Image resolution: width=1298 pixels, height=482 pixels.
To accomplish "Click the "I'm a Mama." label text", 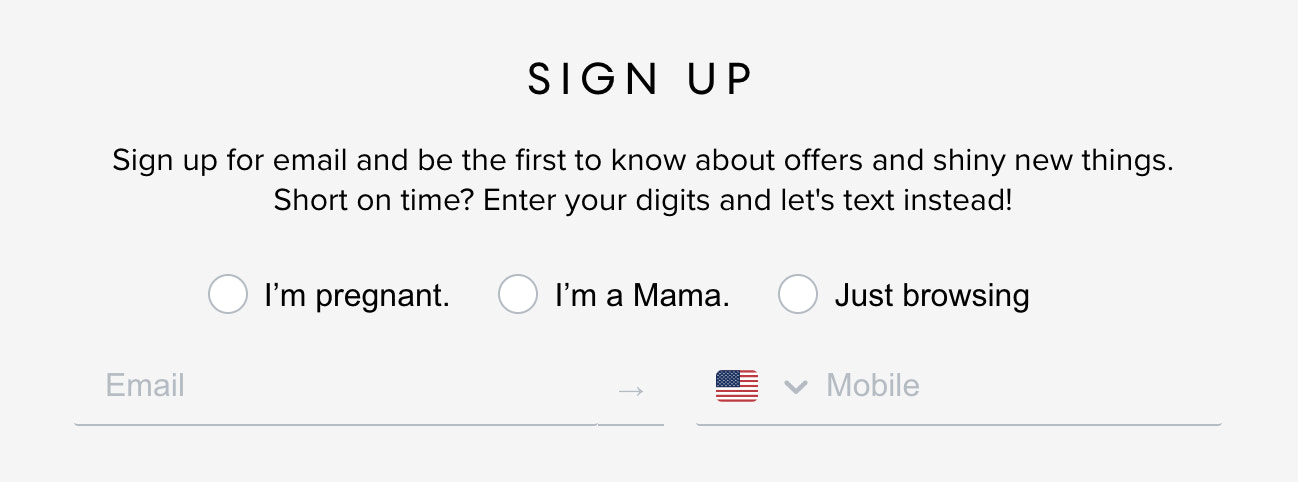I will coord(642,296).
